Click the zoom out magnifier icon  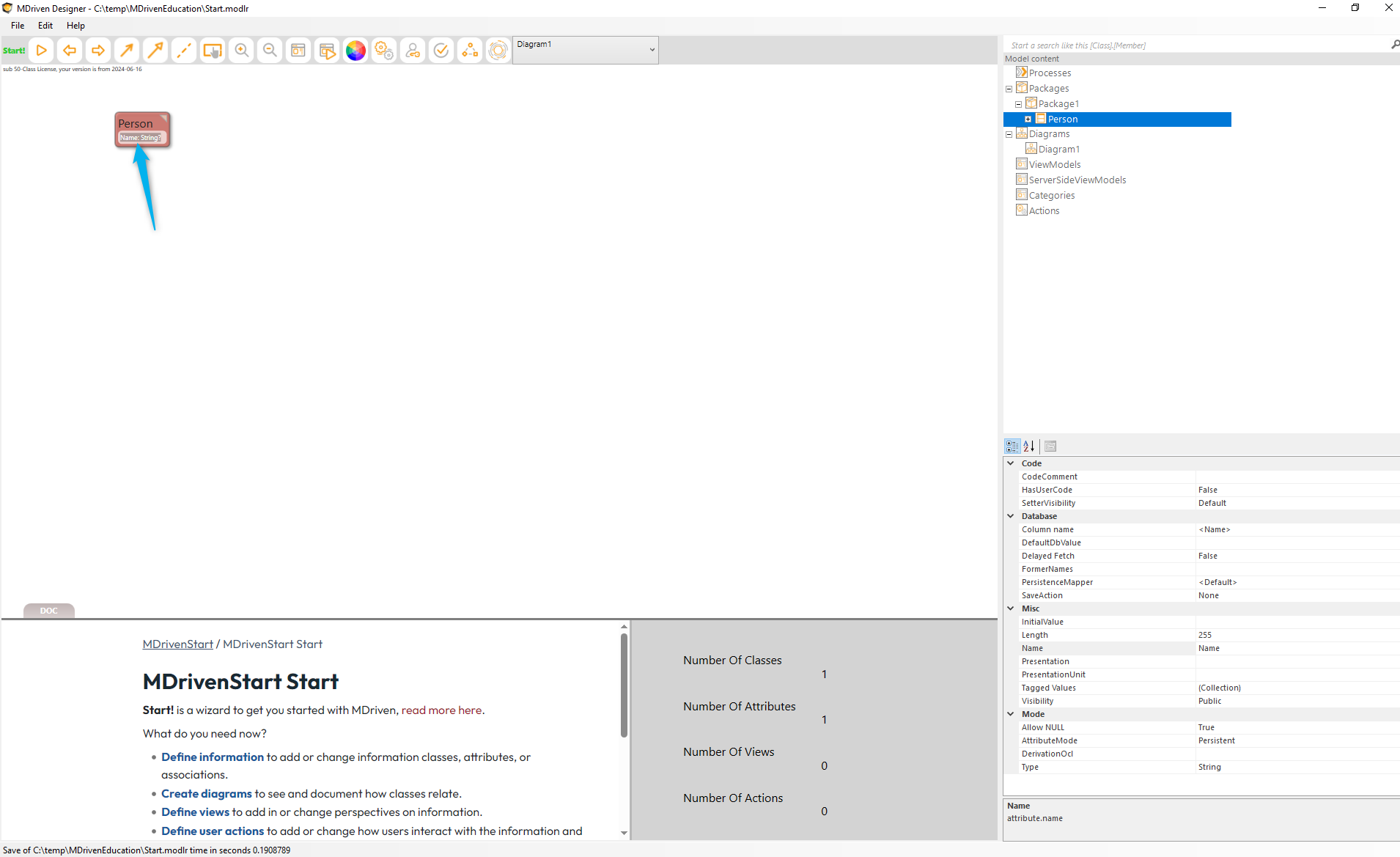click(x=270, y=51)
